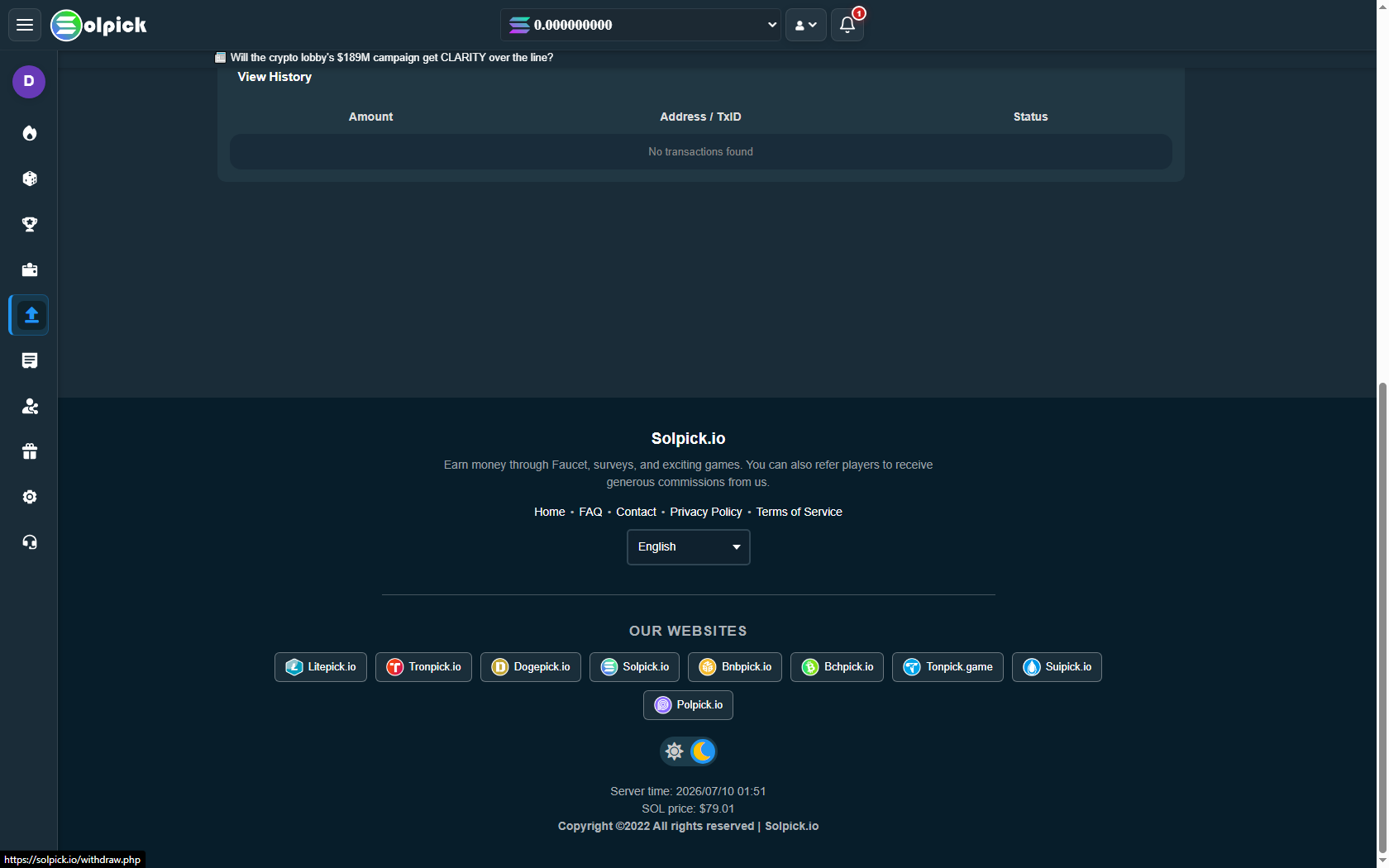
Task: Open the CLARITY campaign news headline
Action: click(392, 57)
